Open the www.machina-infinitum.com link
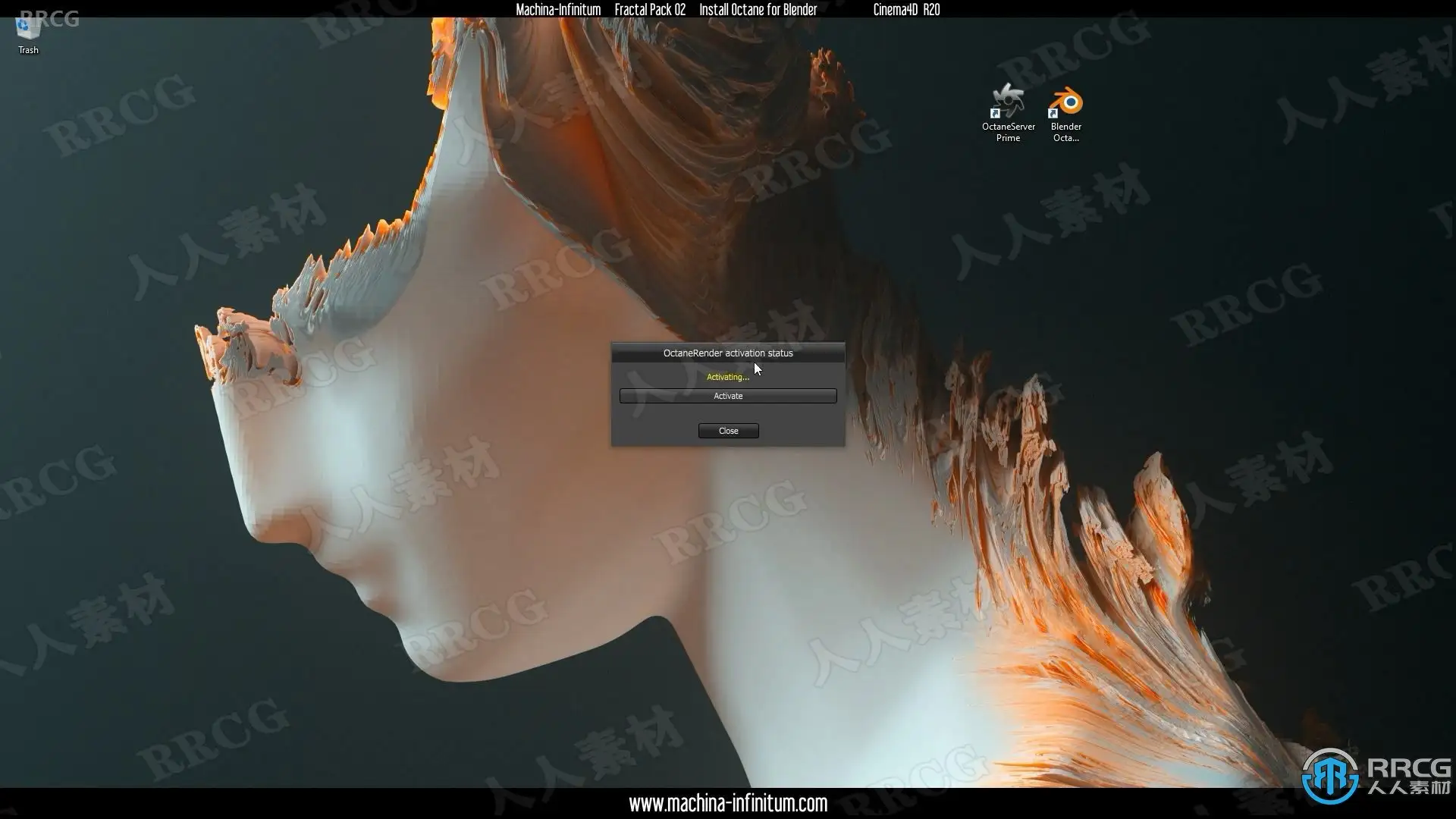Screen dimensions: 1456x819 coord(727,803)
